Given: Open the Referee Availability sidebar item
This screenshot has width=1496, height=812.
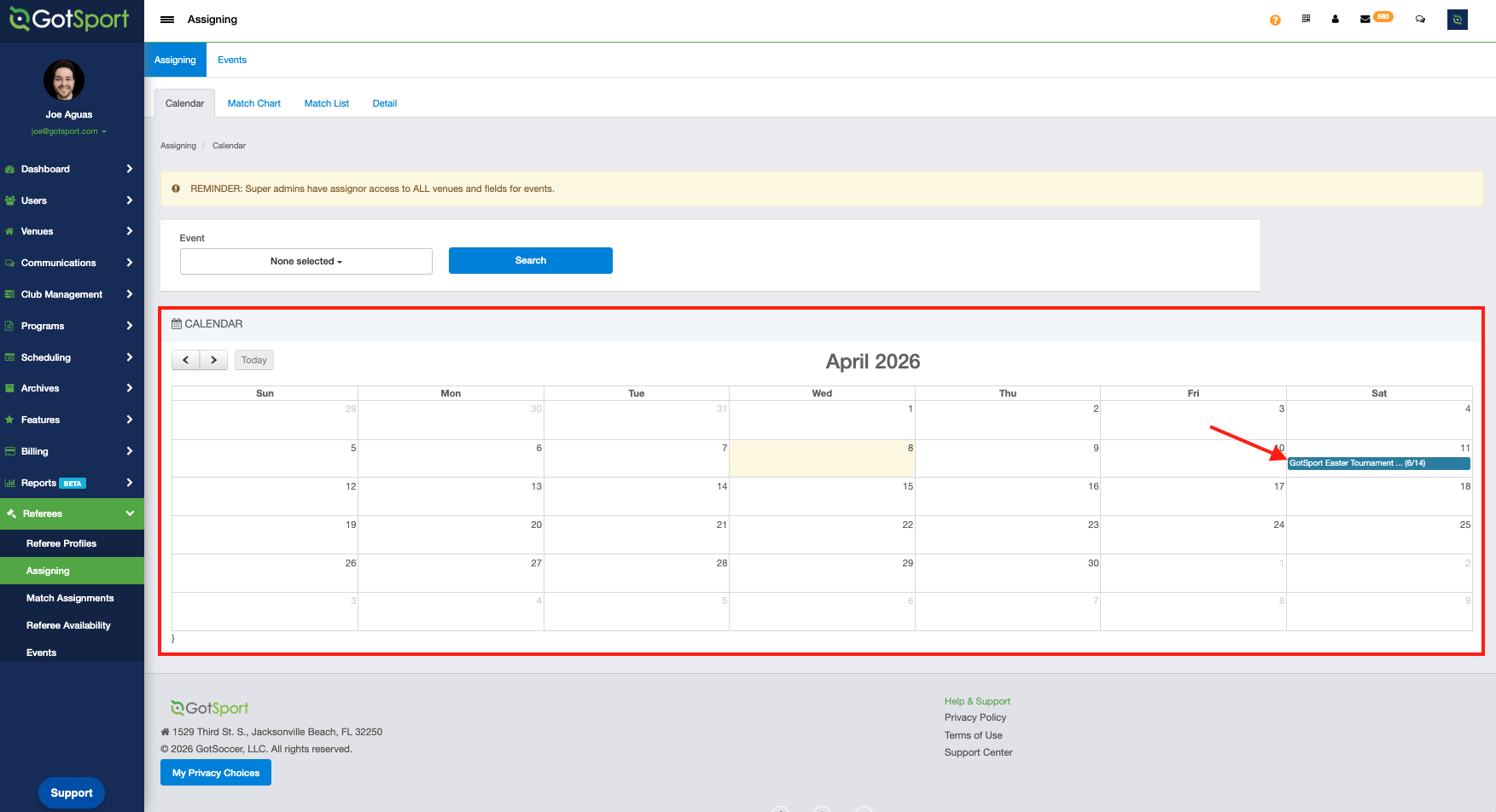Looking at the screenshot, I should tap(68, 625).
